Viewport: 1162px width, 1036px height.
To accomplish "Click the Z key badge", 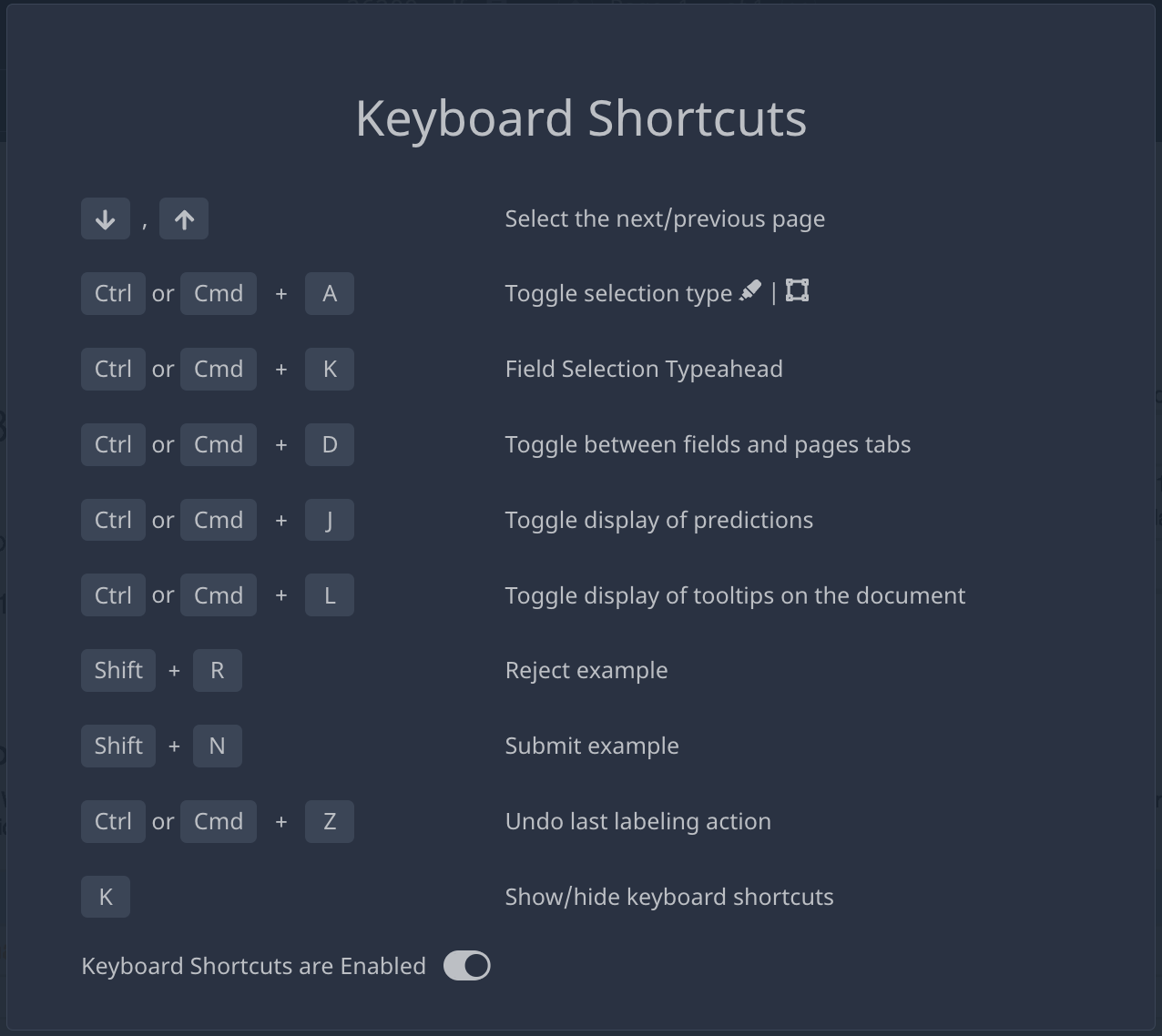I will 330,821.
